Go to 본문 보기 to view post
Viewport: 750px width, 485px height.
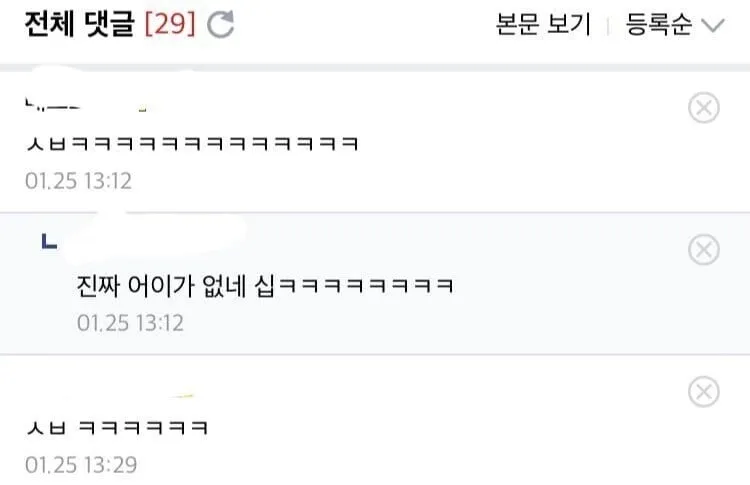[x=543, y=24]
